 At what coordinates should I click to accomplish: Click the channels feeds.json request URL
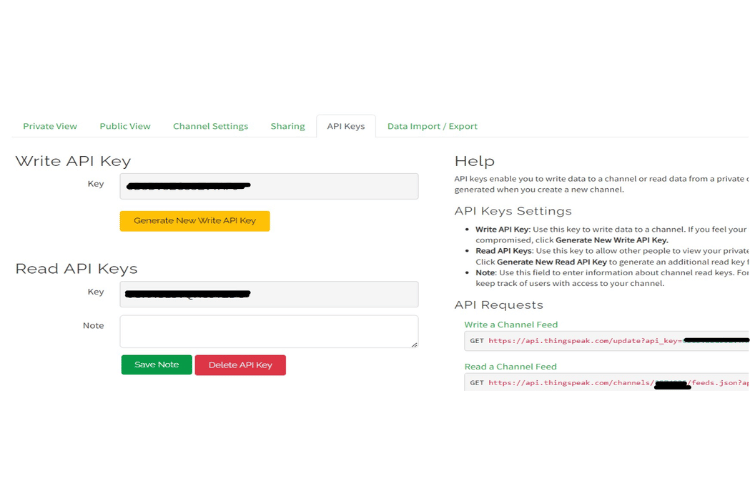(618, 383)
